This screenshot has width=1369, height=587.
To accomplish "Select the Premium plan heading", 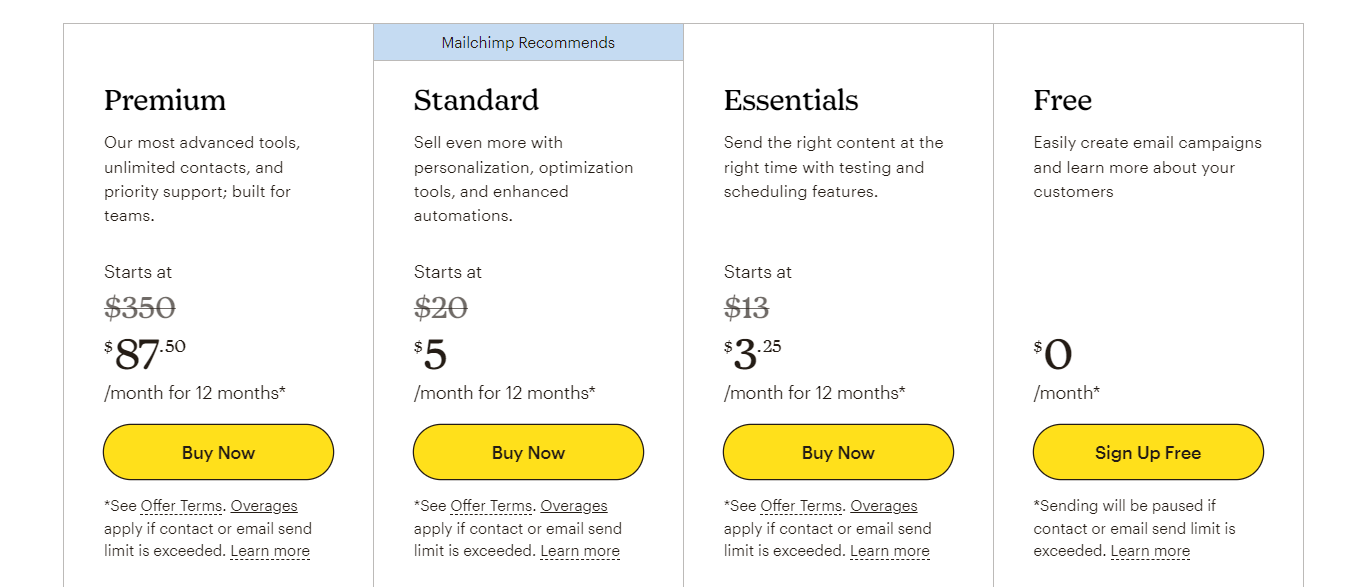I will pos(165,100).
